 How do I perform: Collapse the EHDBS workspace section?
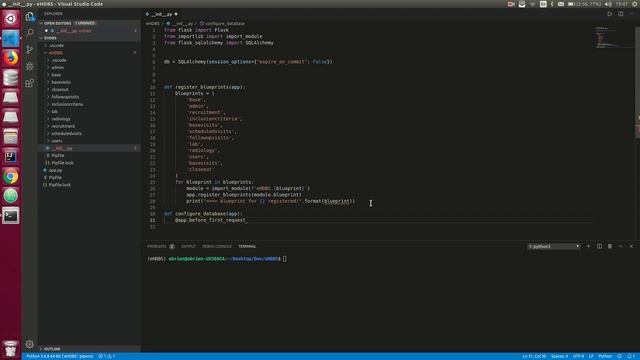[50, 38]
